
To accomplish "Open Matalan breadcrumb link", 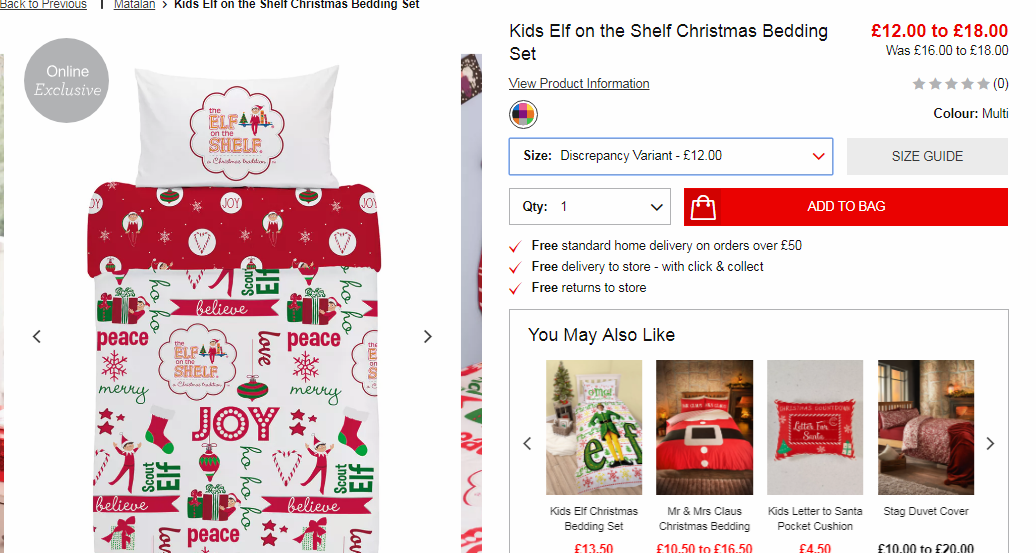I will click(134, 5).
